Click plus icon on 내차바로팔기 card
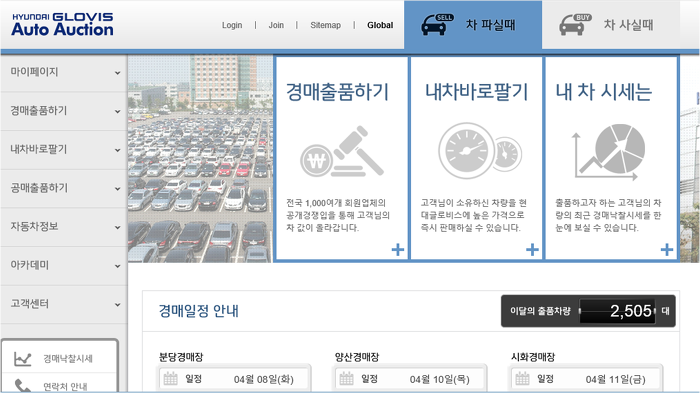The image size is (700, 393). [532, 250]
